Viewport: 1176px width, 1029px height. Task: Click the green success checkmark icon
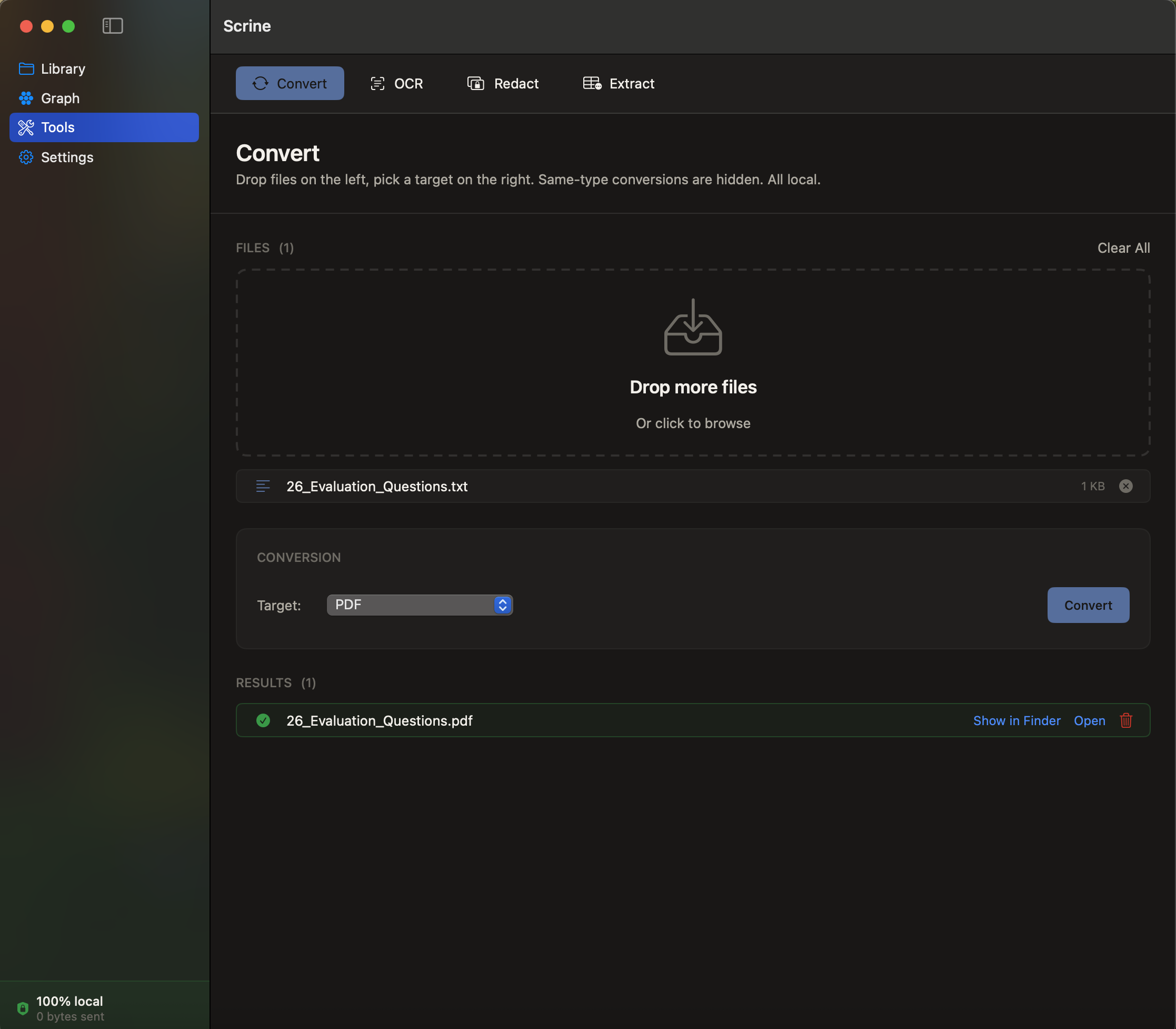tap(263, 720)
